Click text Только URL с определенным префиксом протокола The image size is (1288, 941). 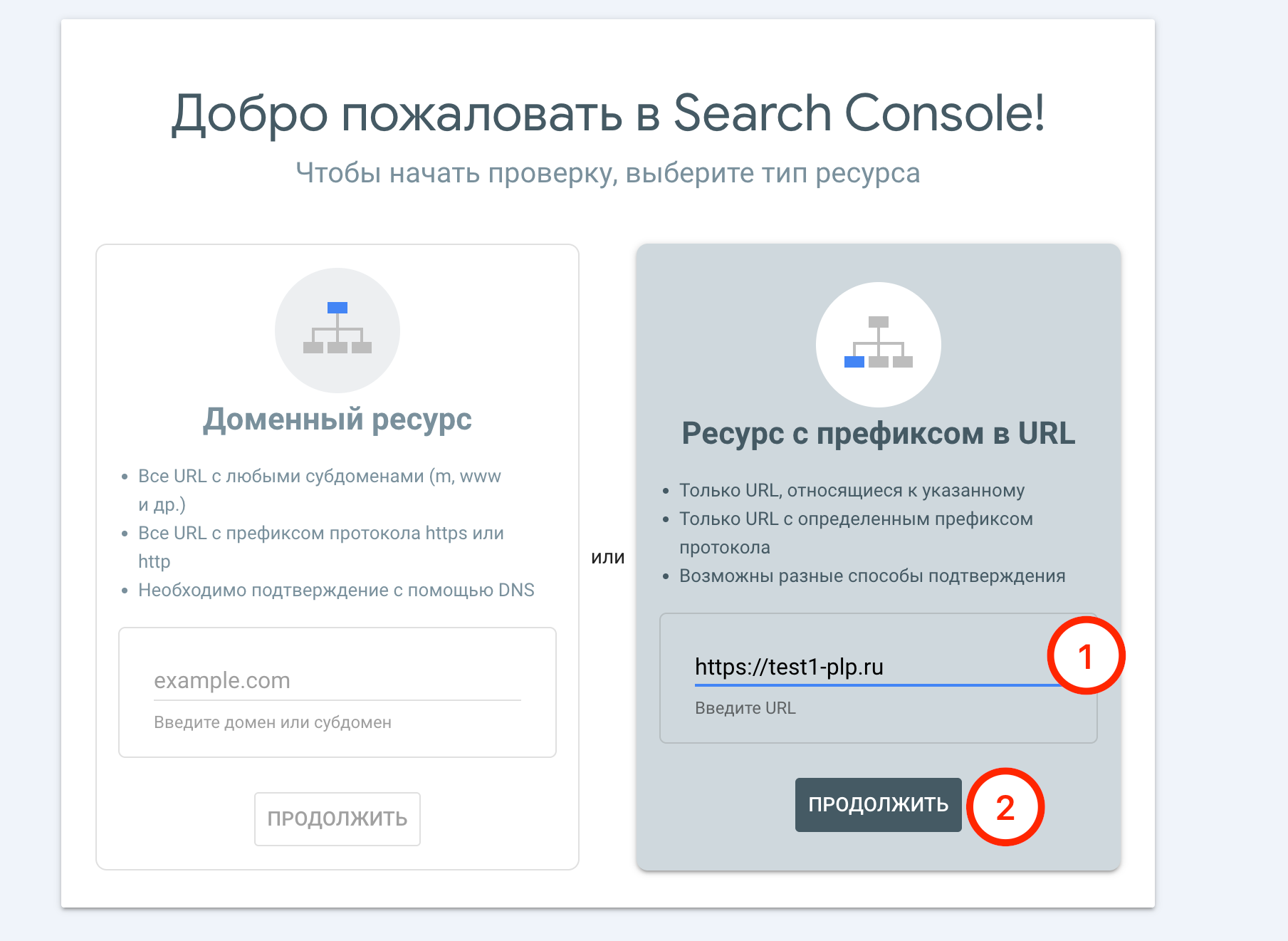click(x=856, y=533)
